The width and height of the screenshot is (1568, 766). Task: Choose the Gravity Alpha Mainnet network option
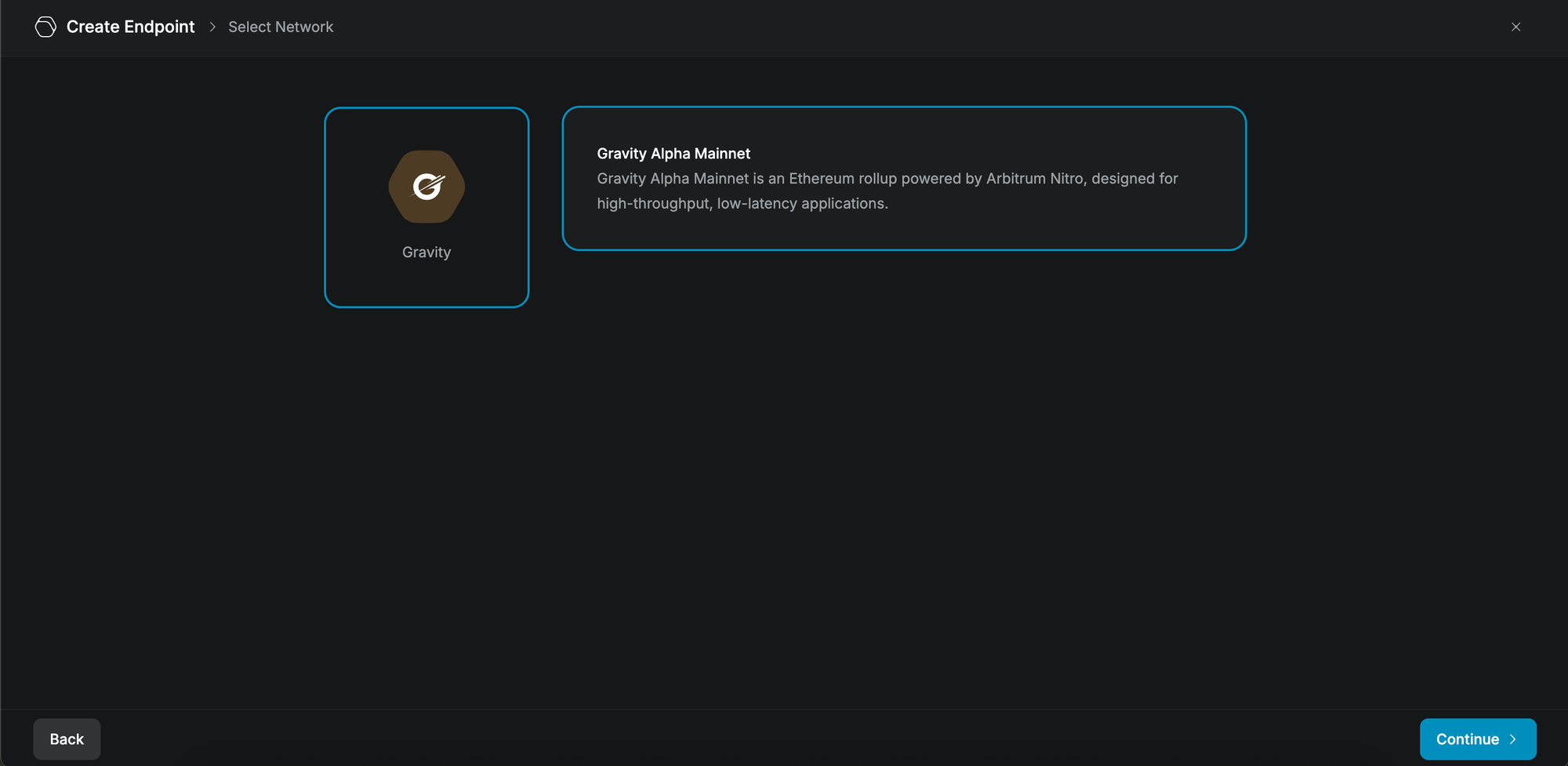(904, 178)
